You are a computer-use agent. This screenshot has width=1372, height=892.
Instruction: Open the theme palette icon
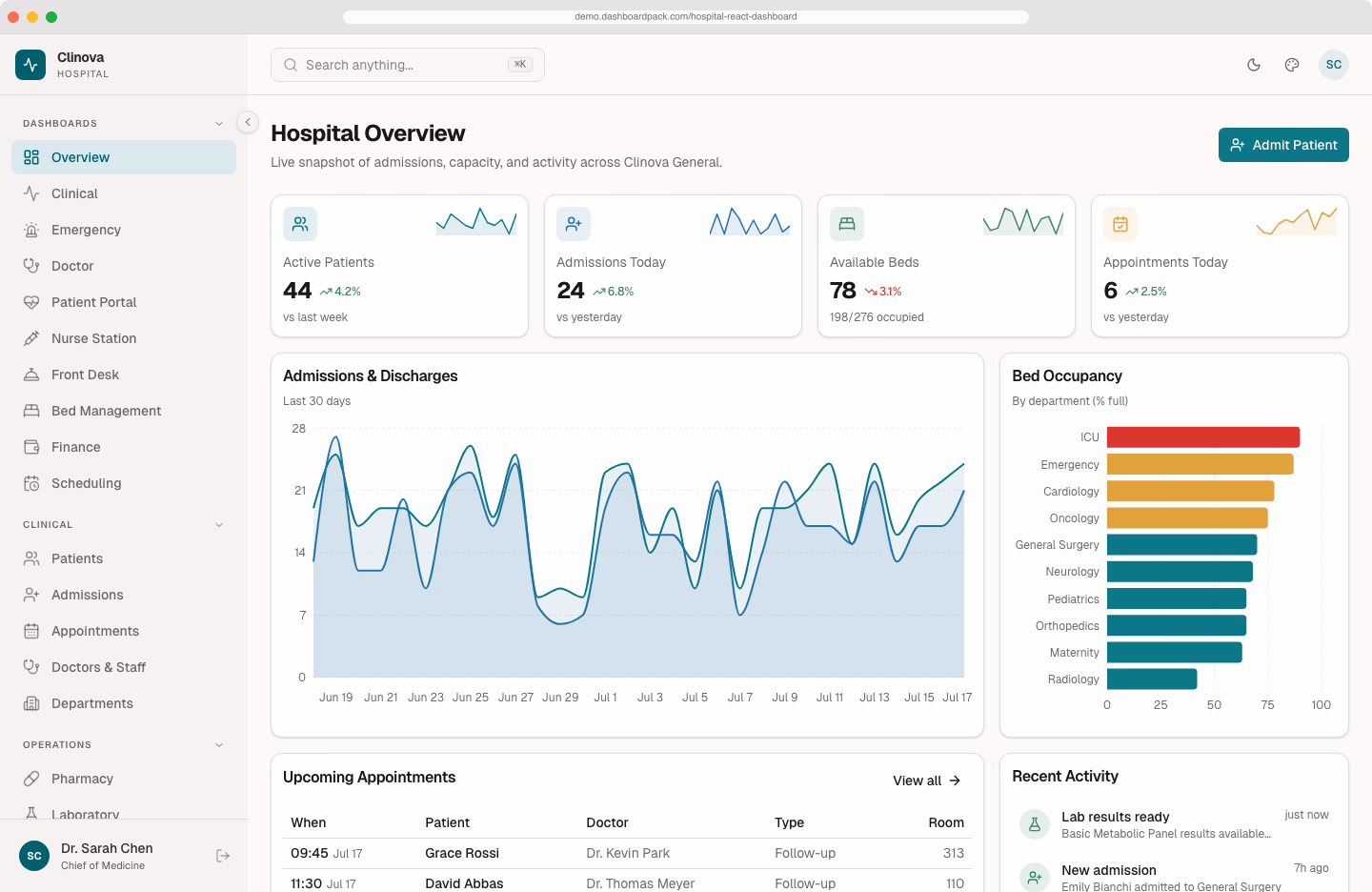pos(1292,65)
